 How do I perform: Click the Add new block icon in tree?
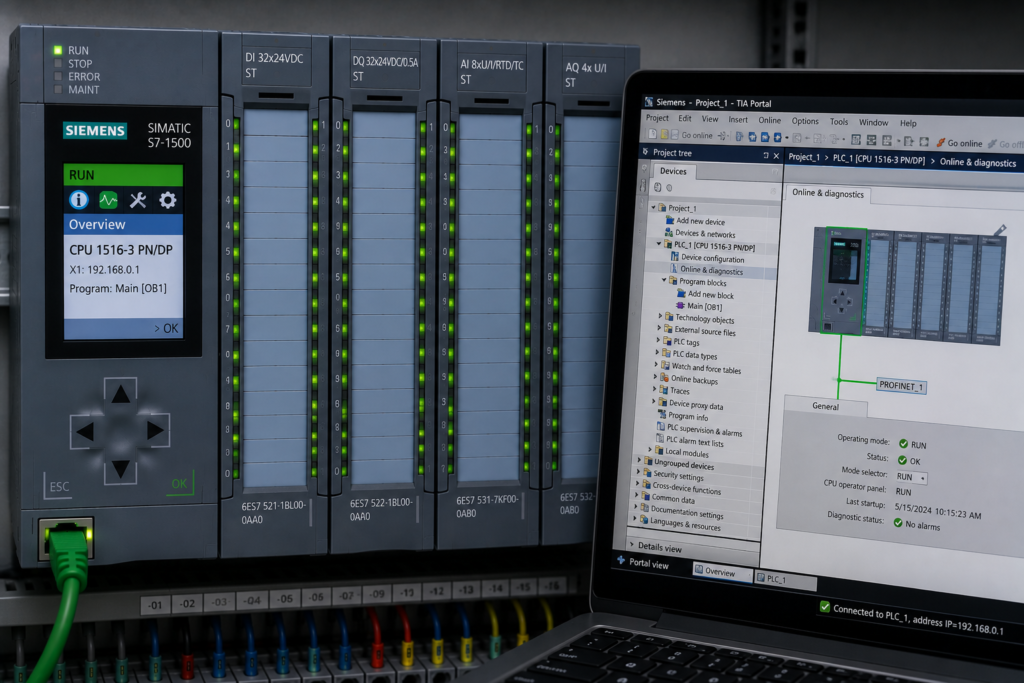(x=681, y=293)
